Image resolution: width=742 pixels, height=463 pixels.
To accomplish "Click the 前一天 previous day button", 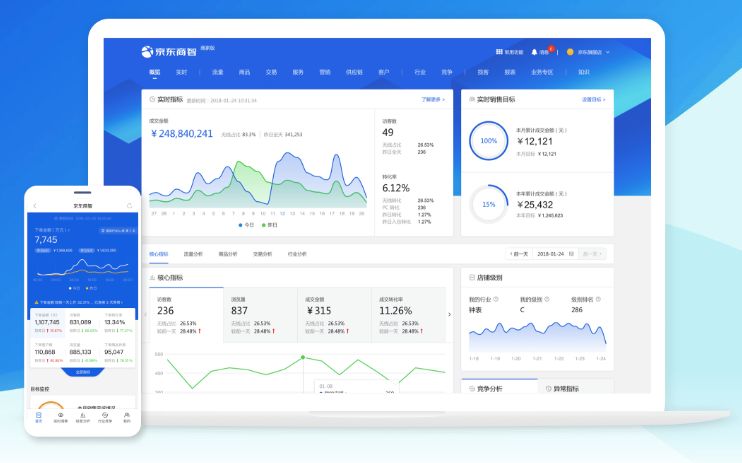I will (519, 254).
